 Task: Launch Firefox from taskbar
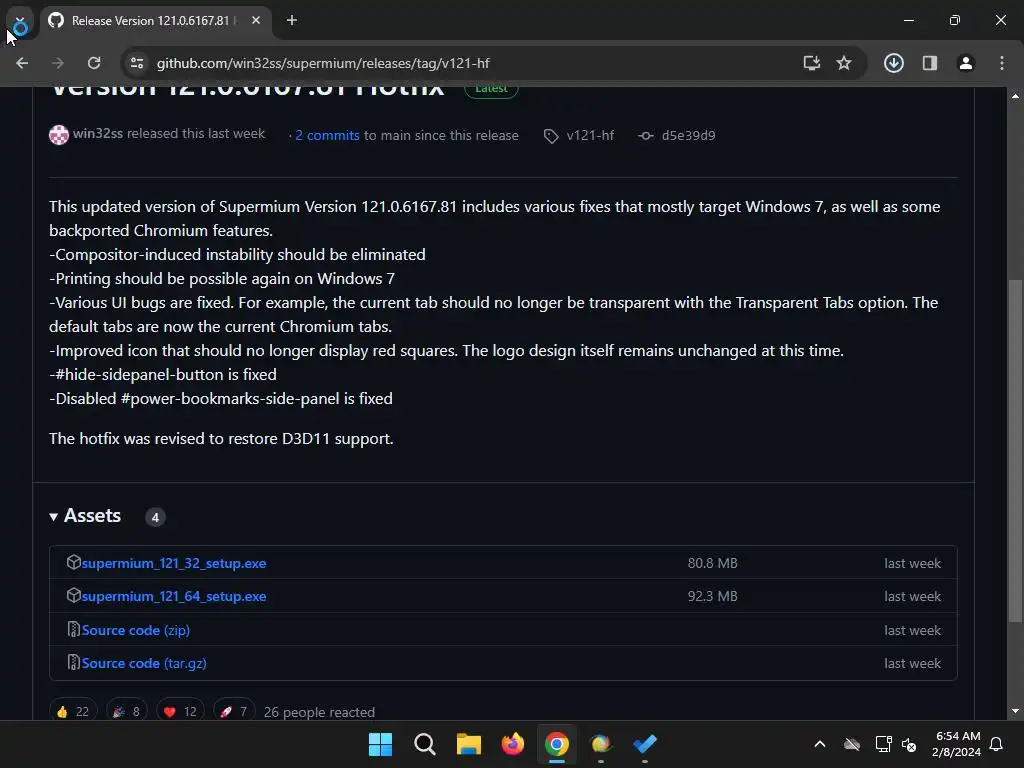513,744
